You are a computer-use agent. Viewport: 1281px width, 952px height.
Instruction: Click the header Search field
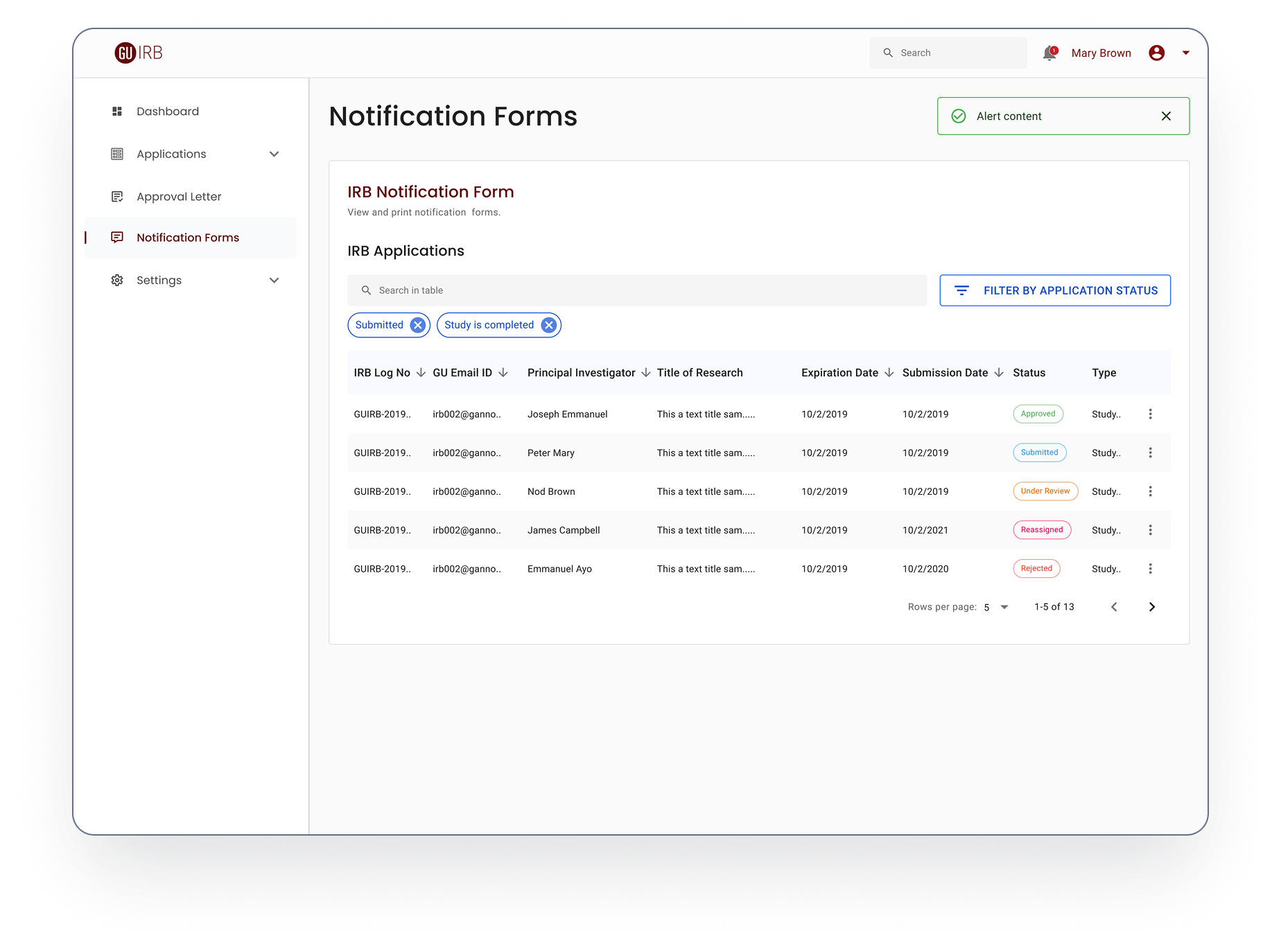click(948, 53)
